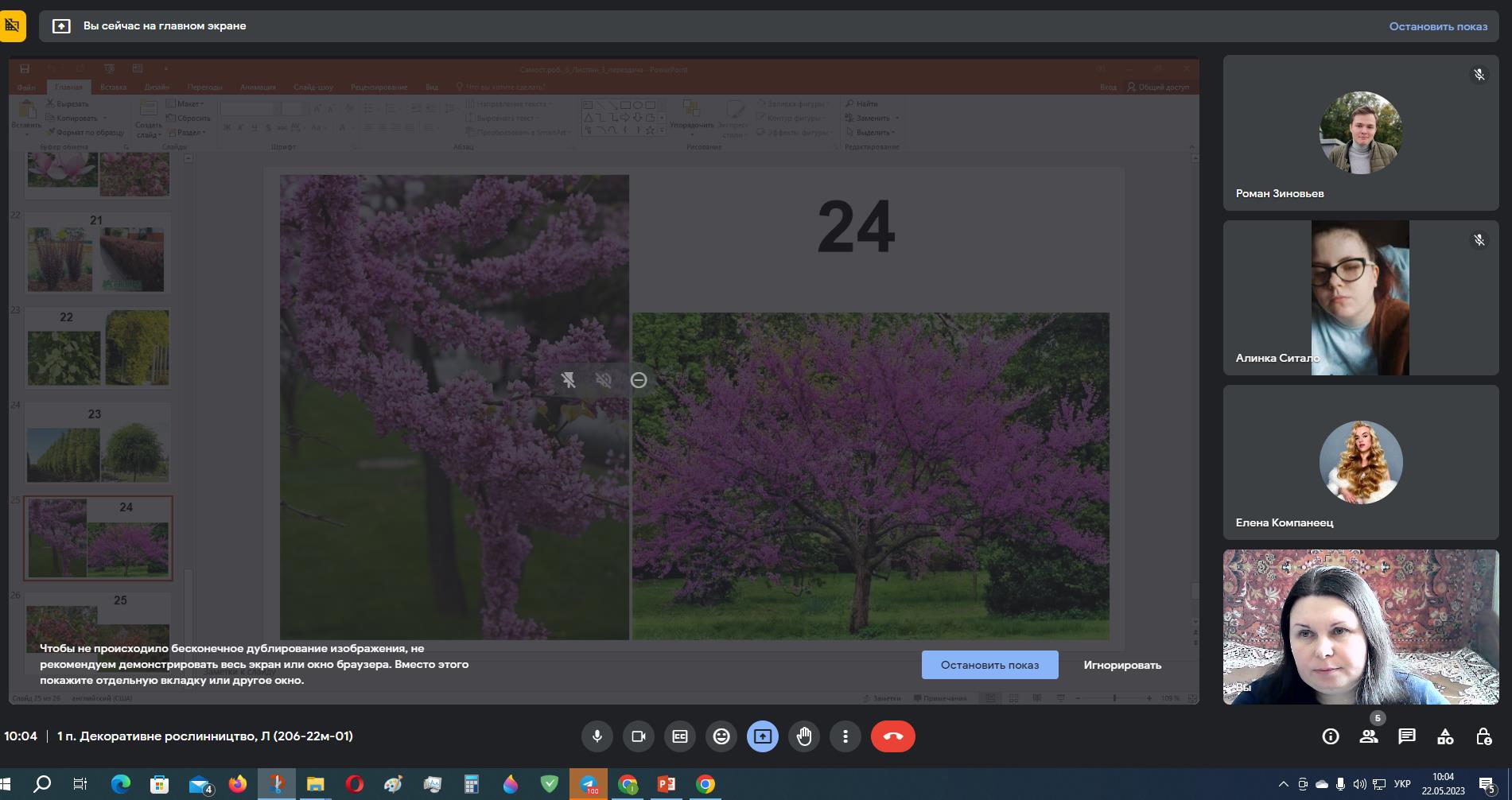Switch to the Вставка ribbon tab
Image resolution: width=1512 pixels, height=800 pixels.
(x=113, y=87)
